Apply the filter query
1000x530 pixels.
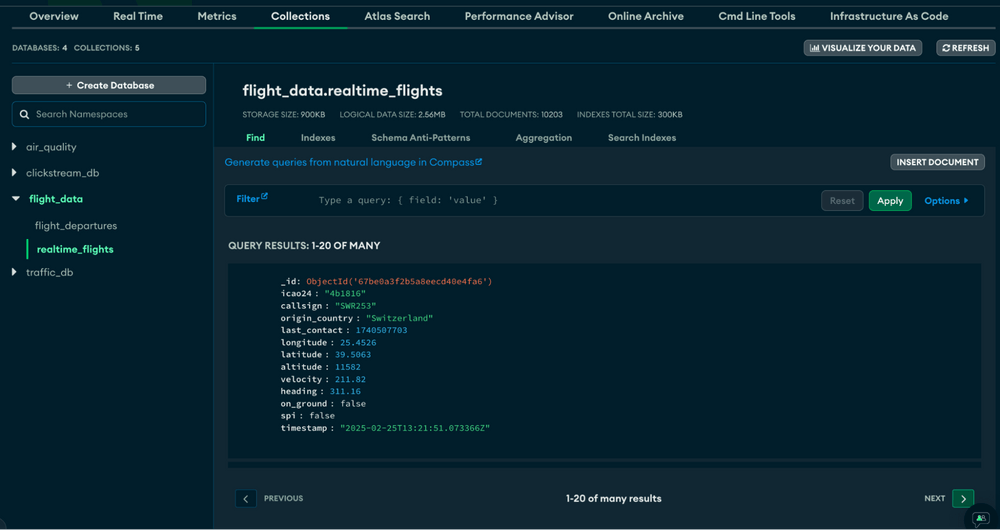pos(890,201)
